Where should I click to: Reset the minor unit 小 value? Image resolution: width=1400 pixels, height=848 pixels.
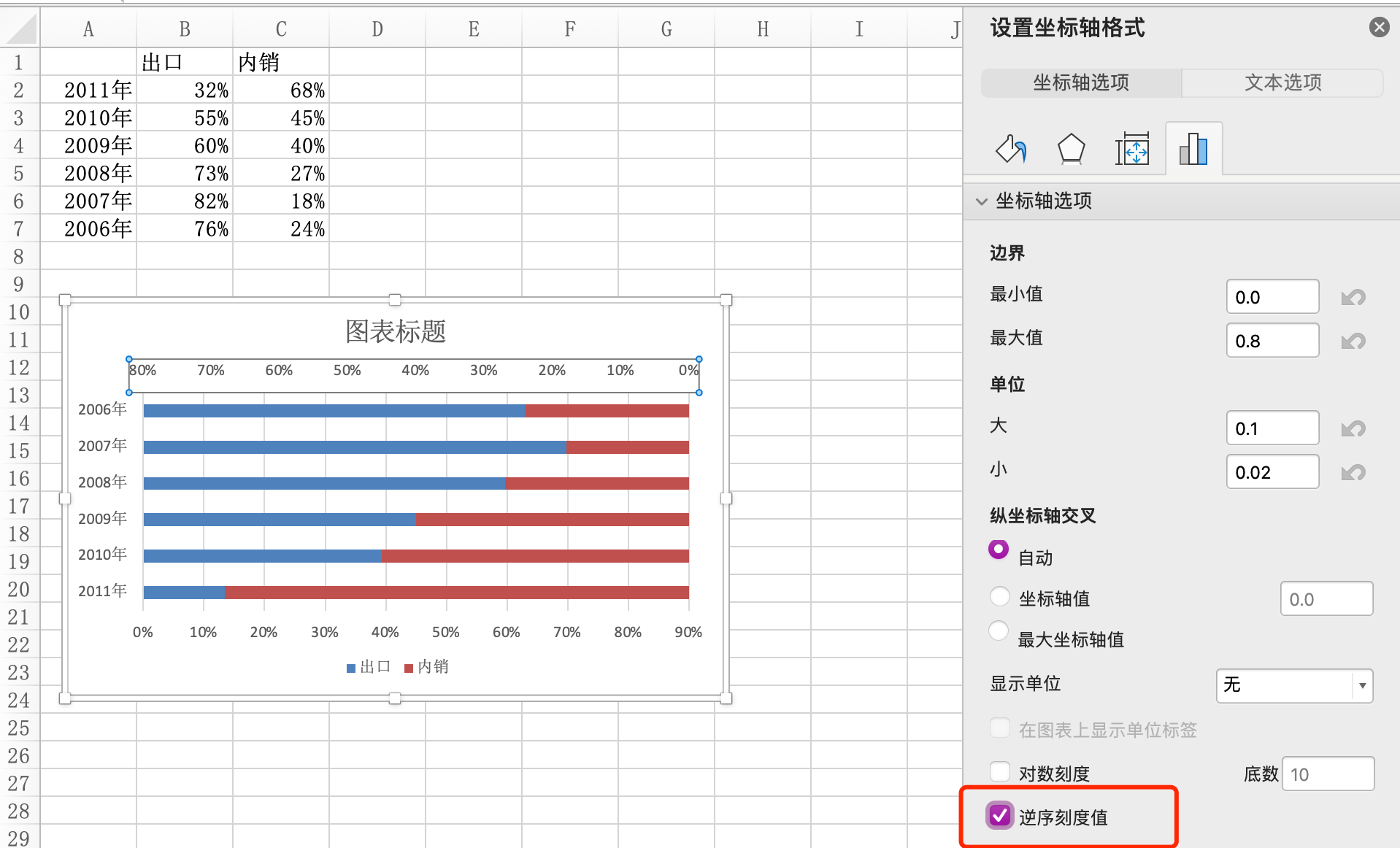pyautogui.click(x=1353, y=472)
